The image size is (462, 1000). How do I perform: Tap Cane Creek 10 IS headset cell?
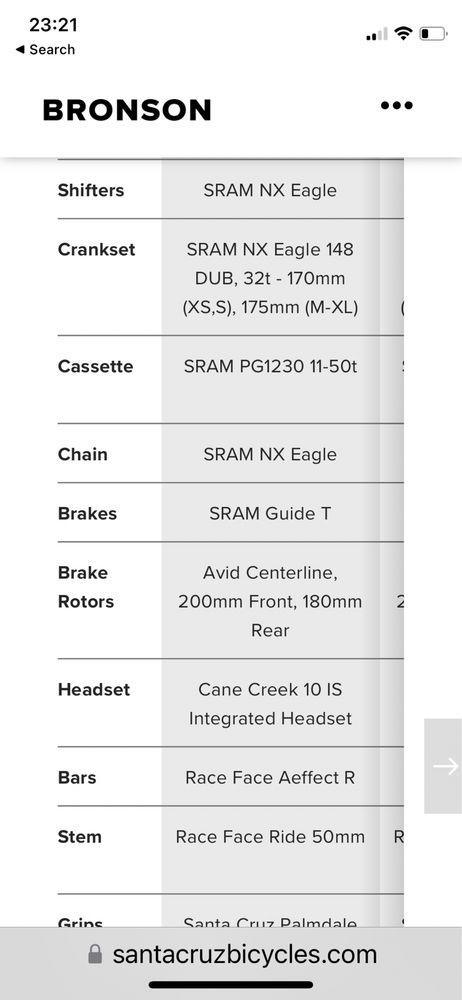pyautogui.click(x=271, y=704)
